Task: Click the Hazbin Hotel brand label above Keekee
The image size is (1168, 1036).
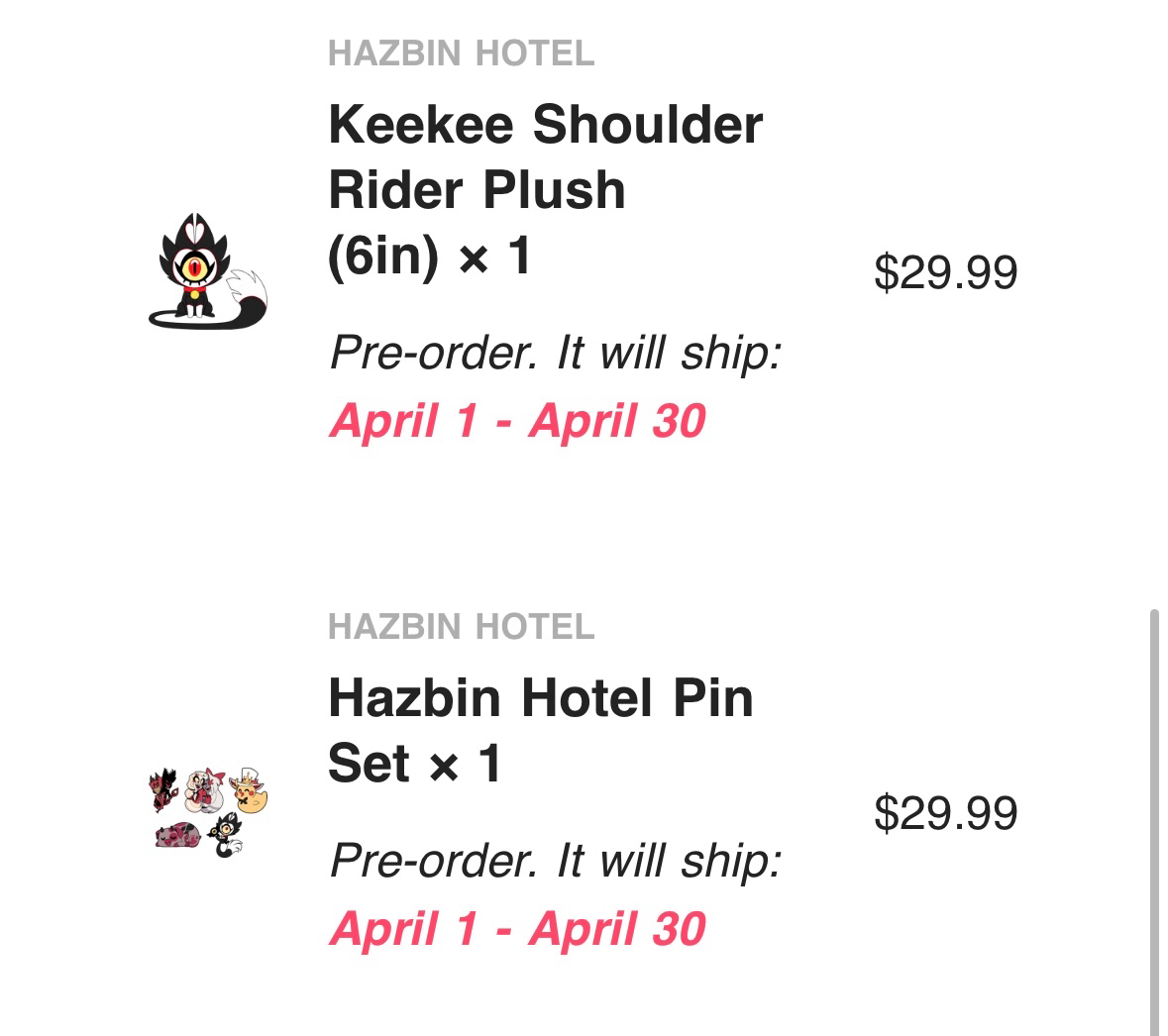Action: [461, 53]
